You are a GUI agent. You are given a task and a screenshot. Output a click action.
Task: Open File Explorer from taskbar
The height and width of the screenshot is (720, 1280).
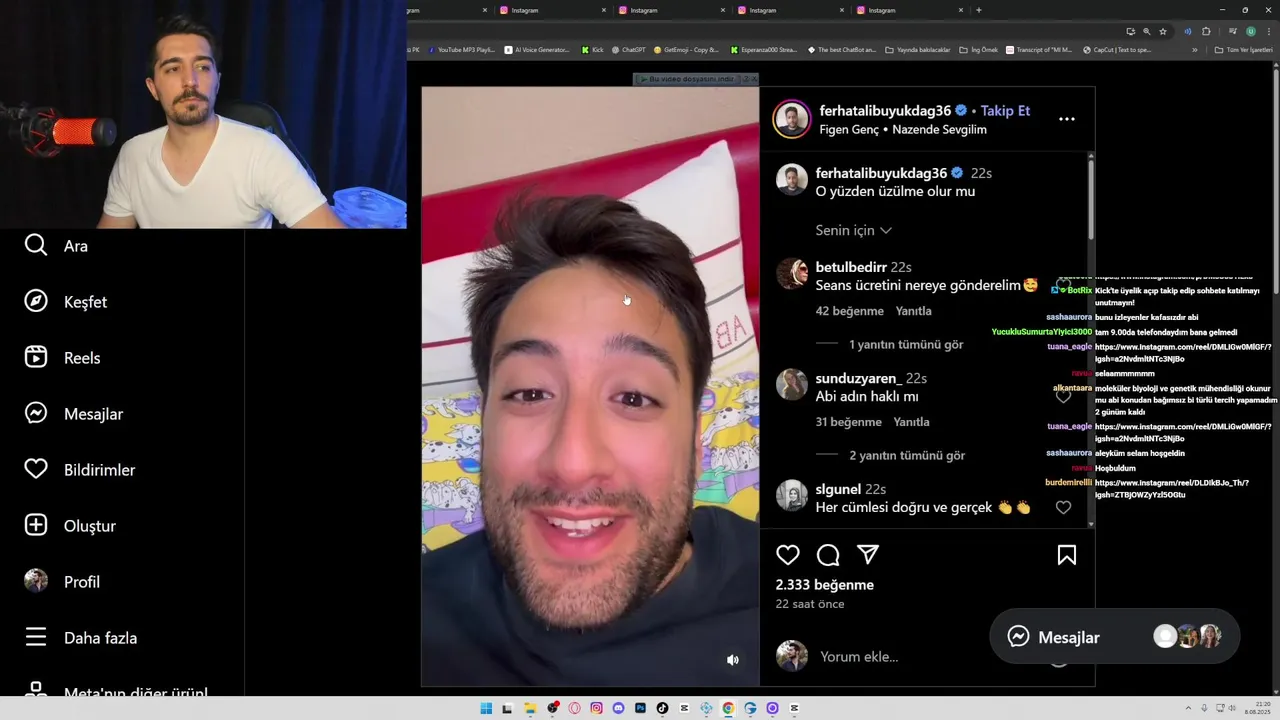[x=530, y=708]
